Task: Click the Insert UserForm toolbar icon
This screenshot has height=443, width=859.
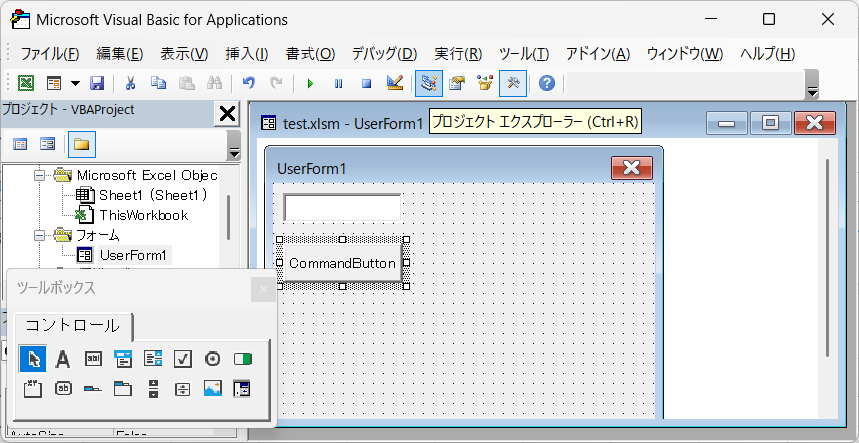Action: 54,83
